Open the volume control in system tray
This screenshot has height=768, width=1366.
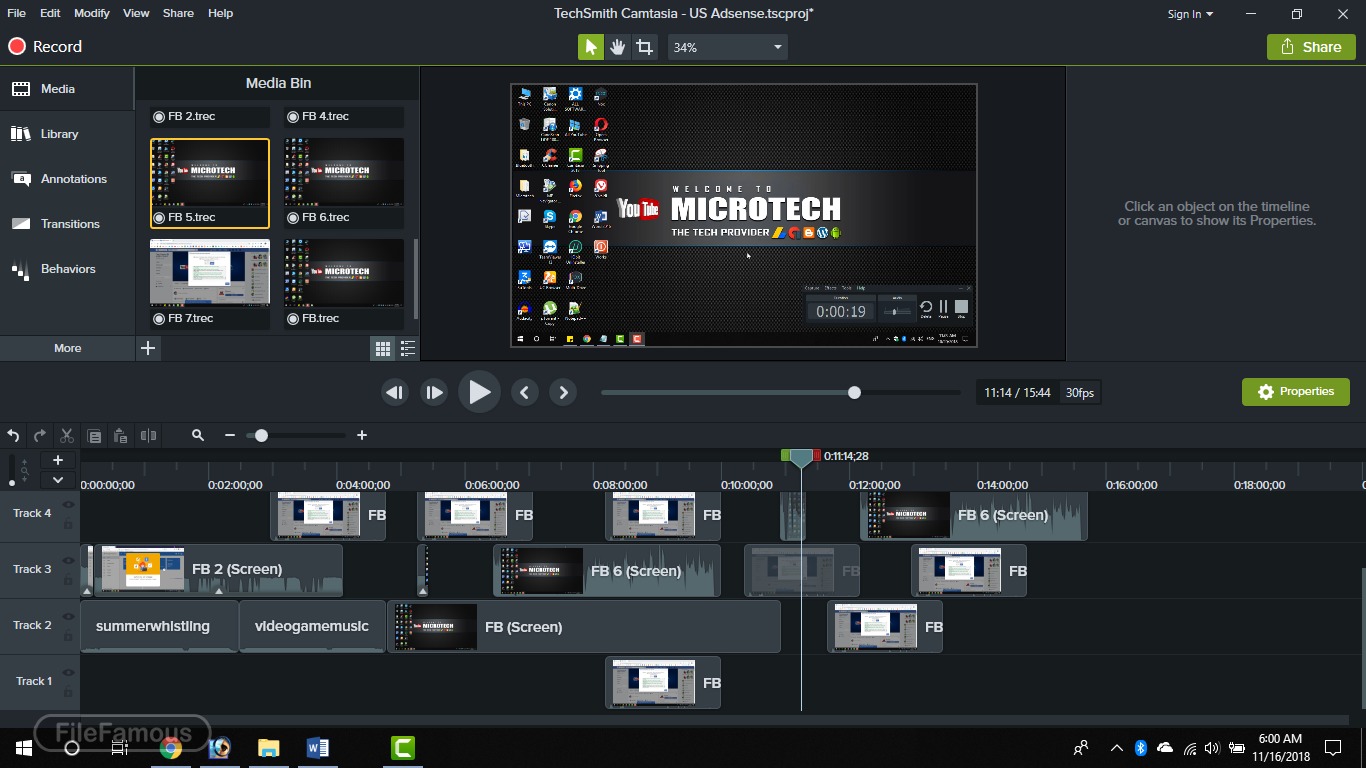(1212, 747)
